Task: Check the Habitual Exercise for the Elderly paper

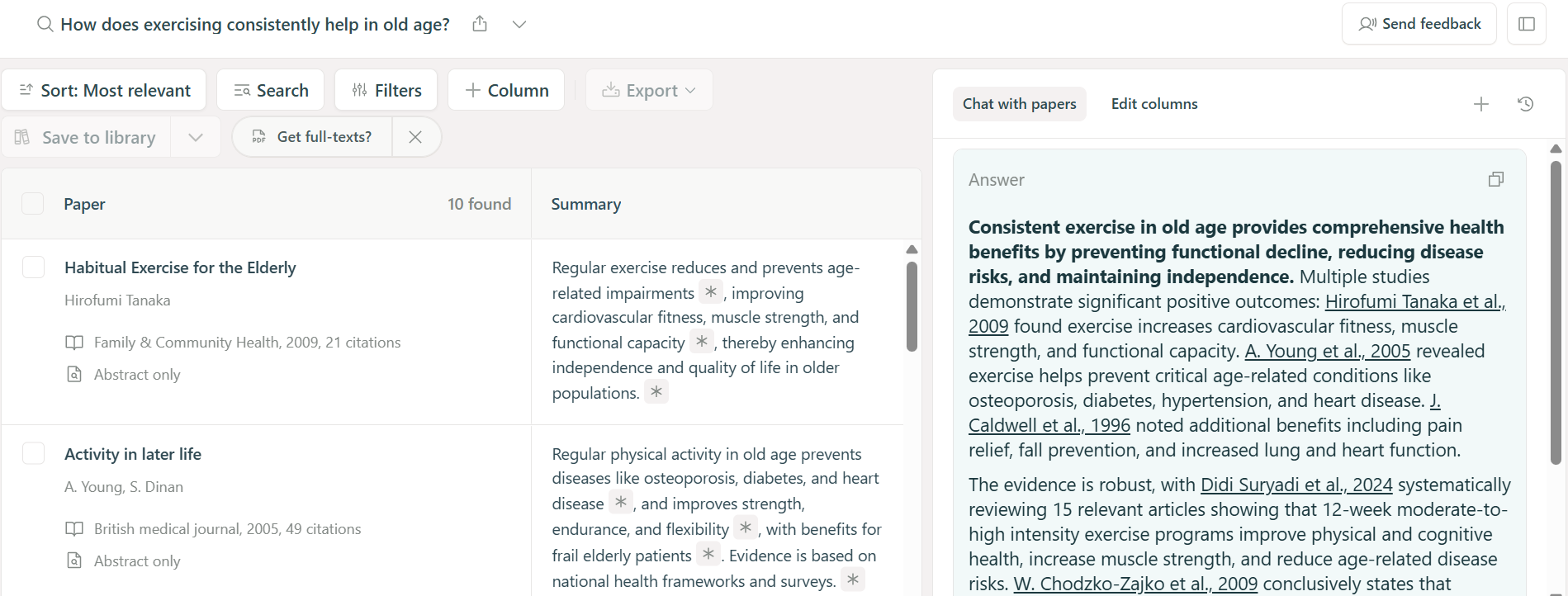Action: (33, 267)
